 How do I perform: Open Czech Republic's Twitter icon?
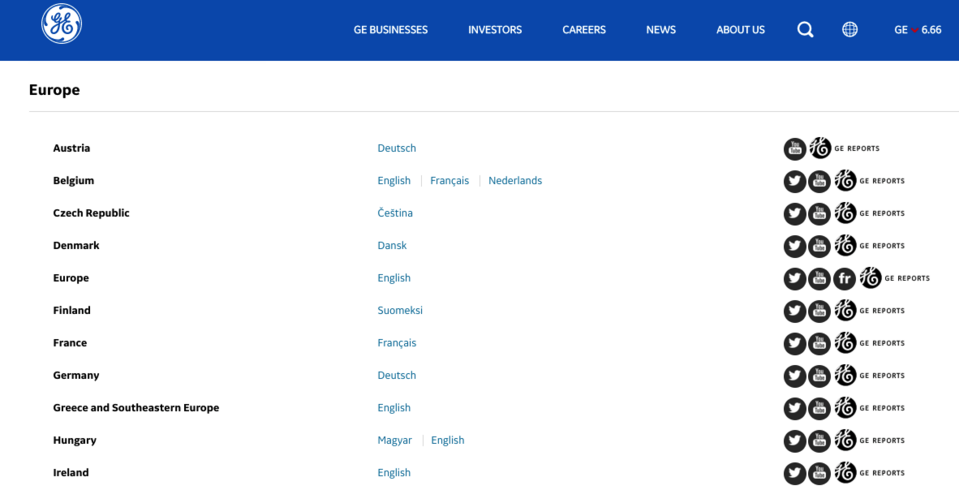click(x=794, y=213)
